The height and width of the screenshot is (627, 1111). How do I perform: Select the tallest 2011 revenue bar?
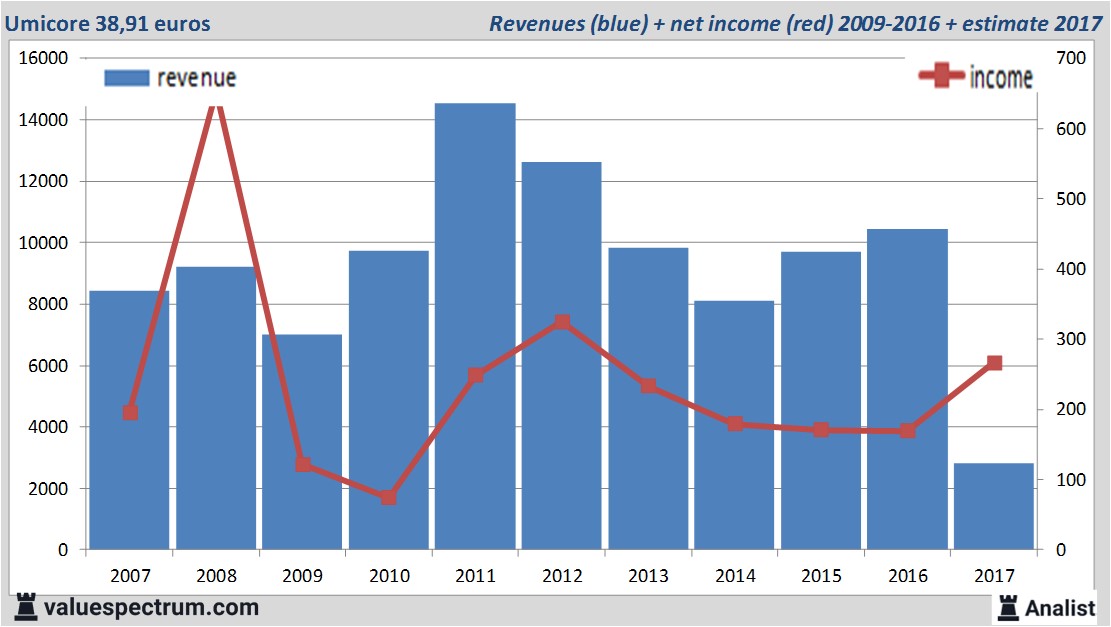pos(475,326)
